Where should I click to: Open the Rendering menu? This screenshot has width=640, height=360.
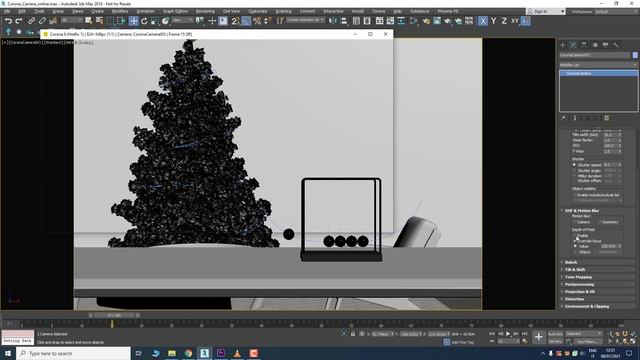[205, 11]
